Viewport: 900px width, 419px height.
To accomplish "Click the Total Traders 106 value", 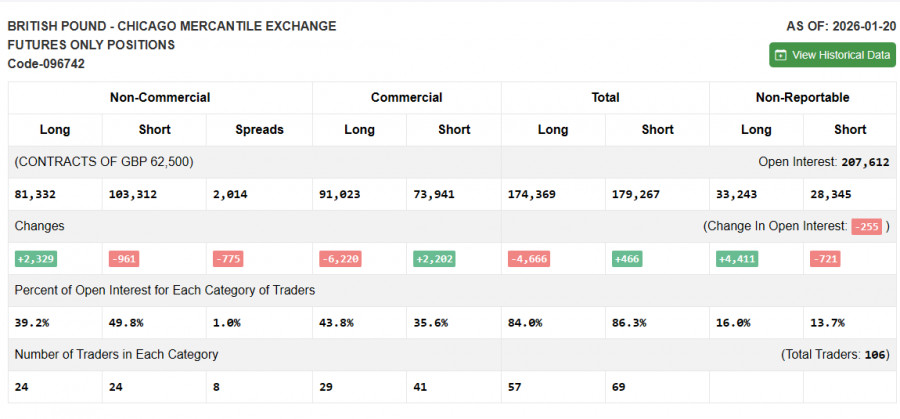I will click(876, 354).
